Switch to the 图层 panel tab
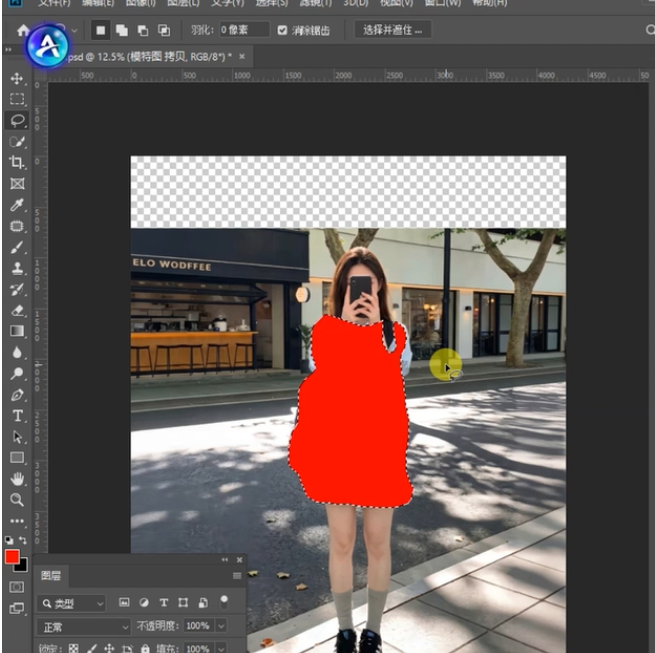Viewport: 655px width, 653px height. 51,576
